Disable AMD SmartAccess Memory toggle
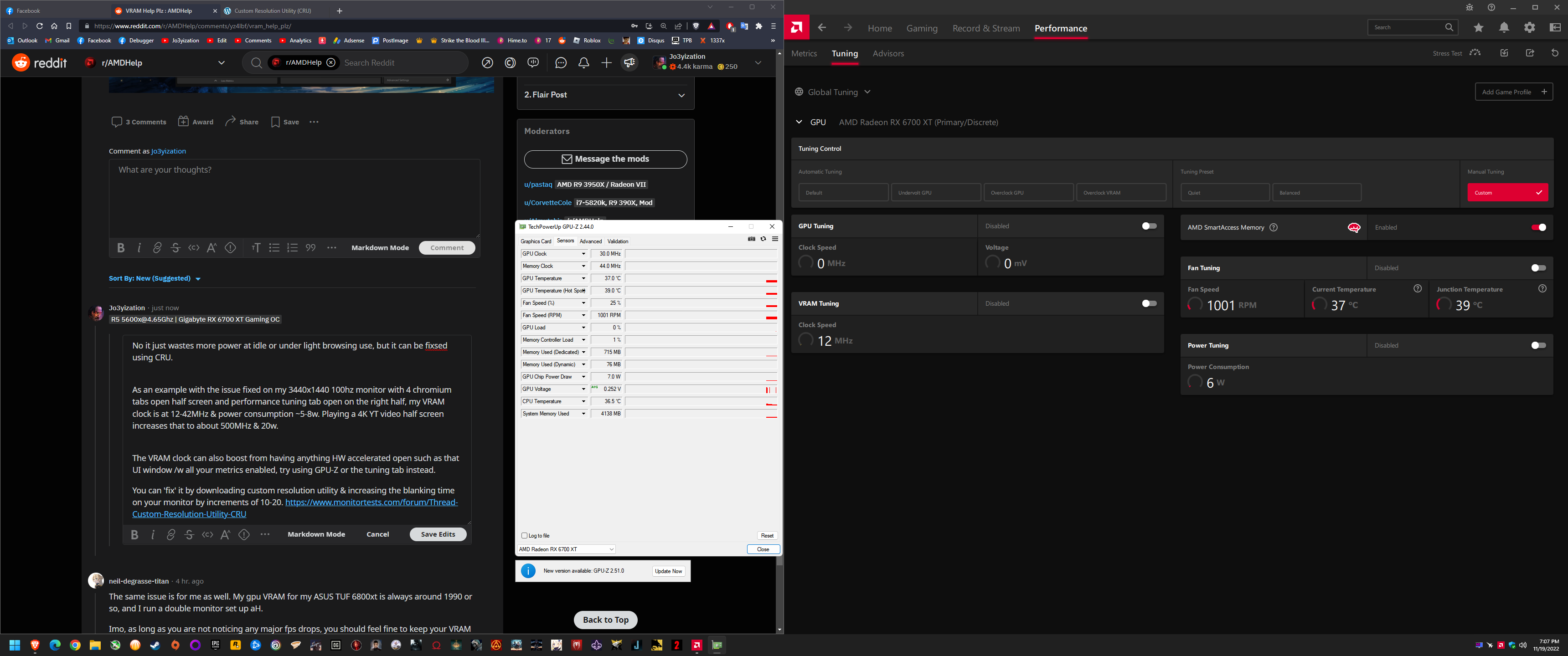The image size is (1568, 656). click(x=1538, y=228)
